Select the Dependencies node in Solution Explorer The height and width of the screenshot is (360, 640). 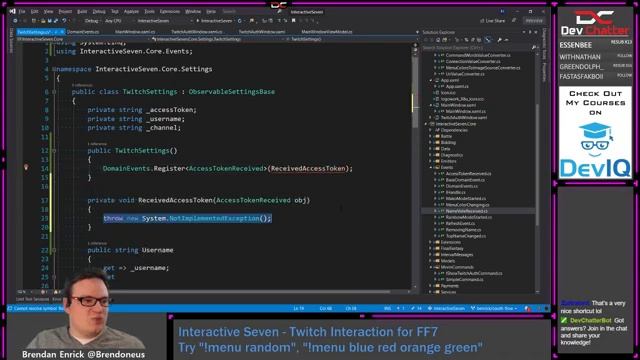[x=454, y=130]
